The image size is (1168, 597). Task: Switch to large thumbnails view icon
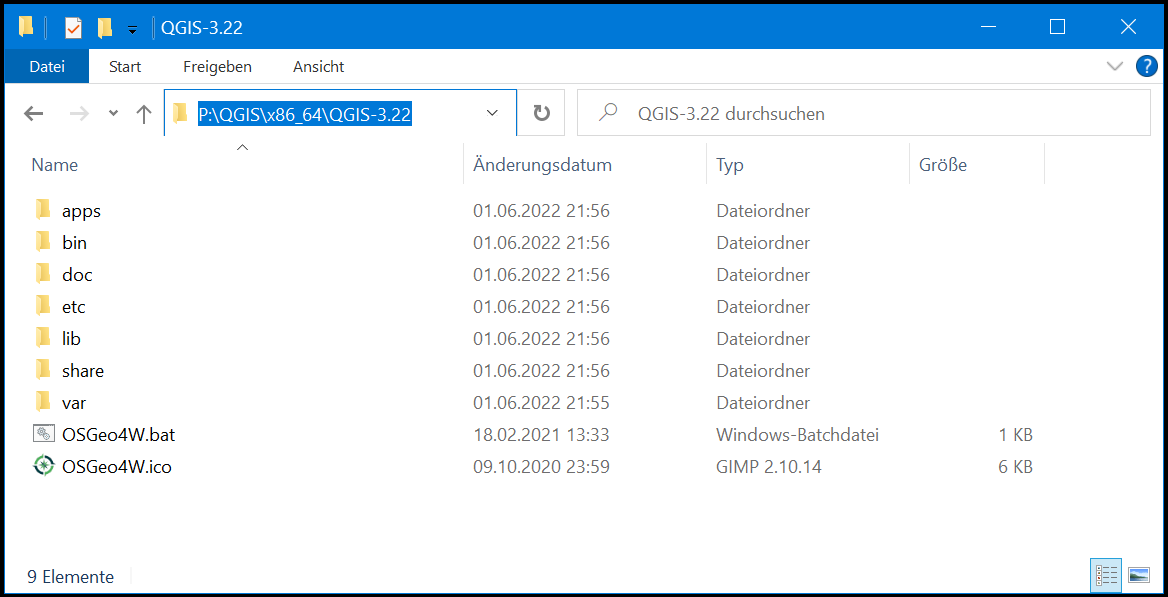click(x=1138, y=575)
